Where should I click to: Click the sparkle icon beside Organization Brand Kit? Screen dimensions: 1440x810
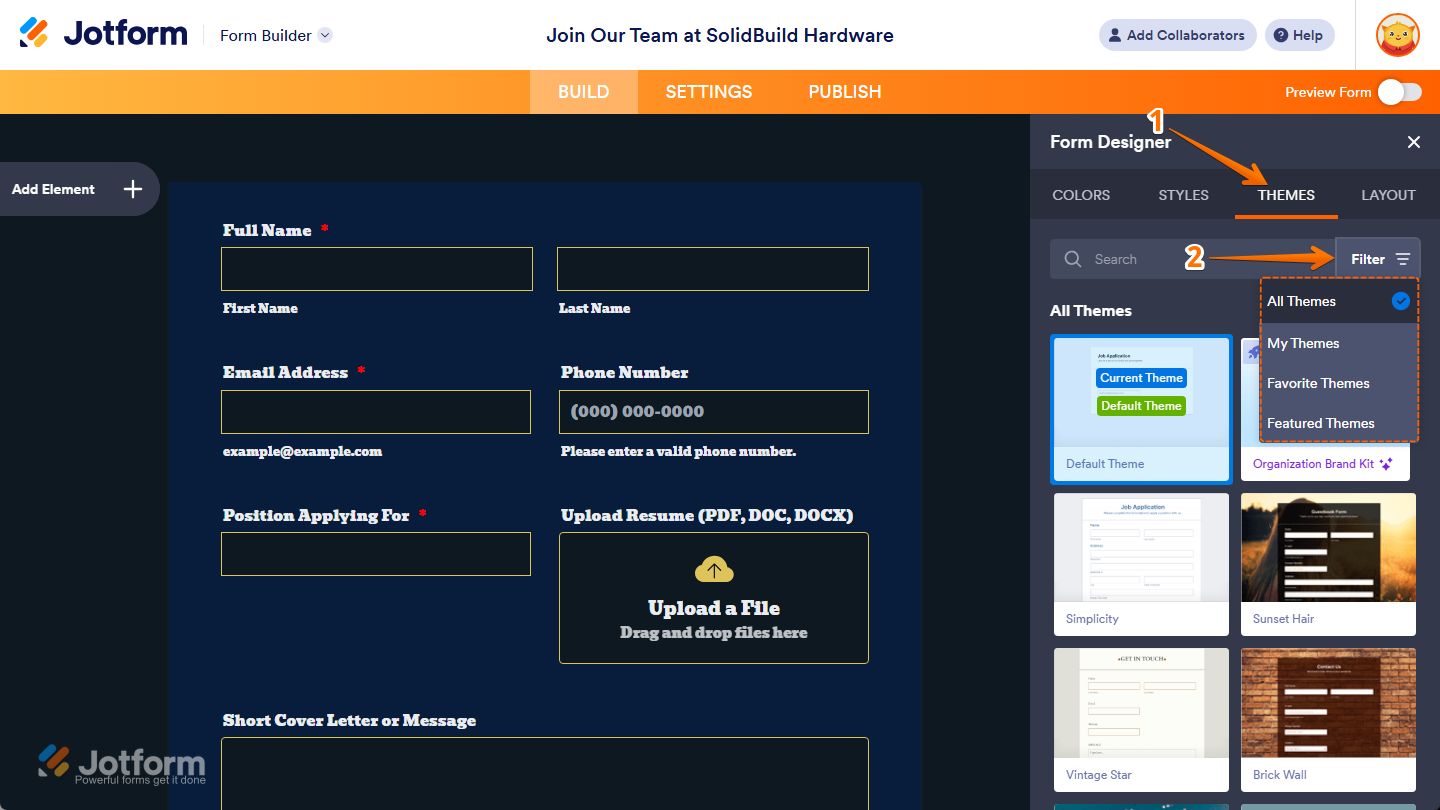[1386, 464]
